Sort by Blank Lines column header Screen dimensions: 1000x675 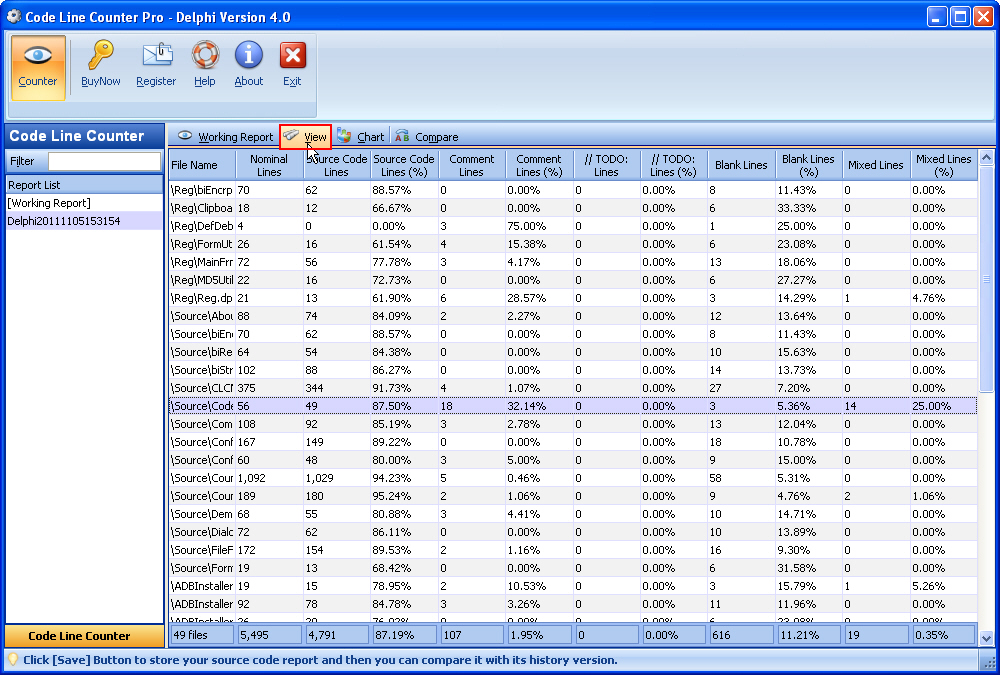pyautogui.click(x=741, y=165)
